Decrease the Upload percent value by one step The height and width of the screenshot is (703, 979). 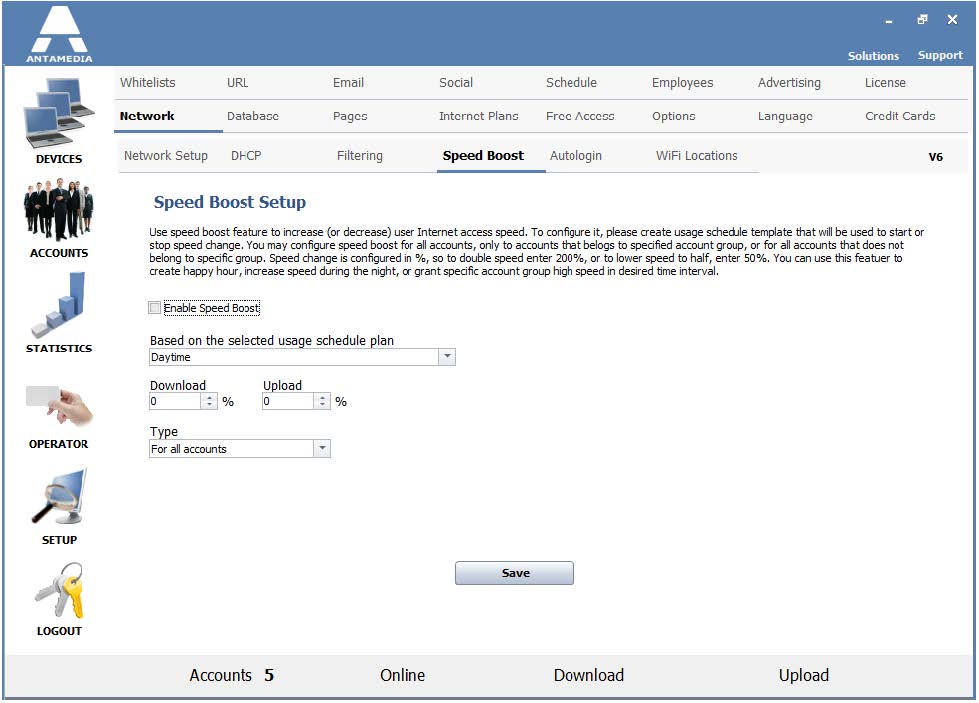pos(322,405)
